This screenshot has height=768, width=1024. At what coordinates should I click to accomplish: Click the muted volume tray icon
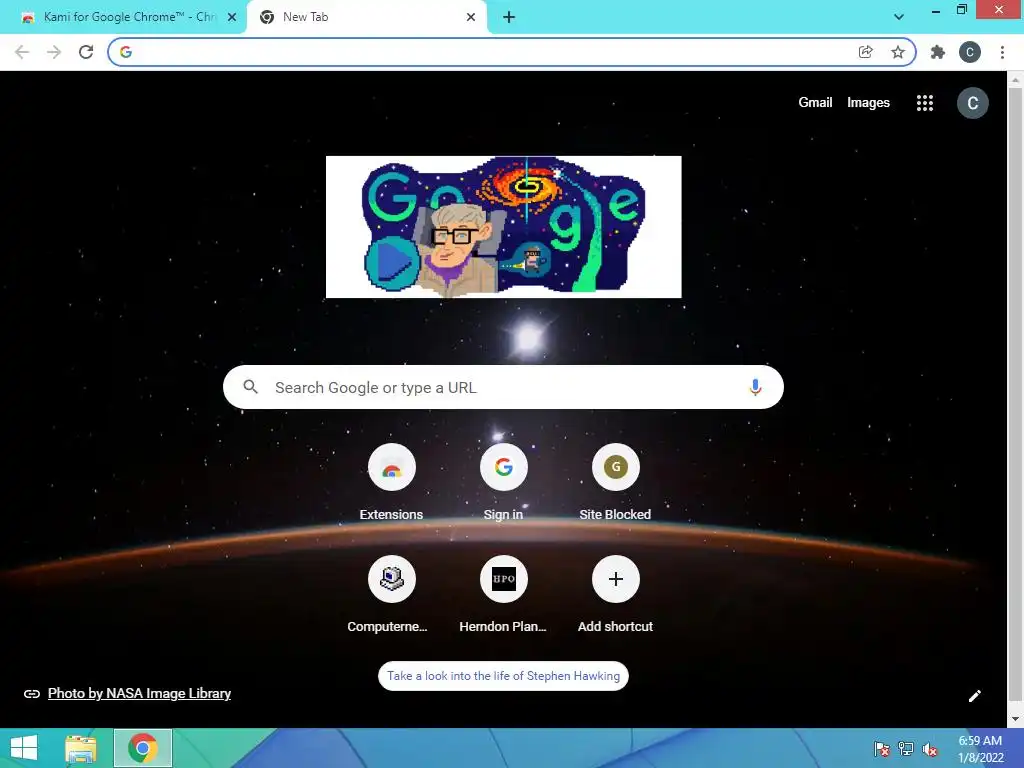[930, 749]
